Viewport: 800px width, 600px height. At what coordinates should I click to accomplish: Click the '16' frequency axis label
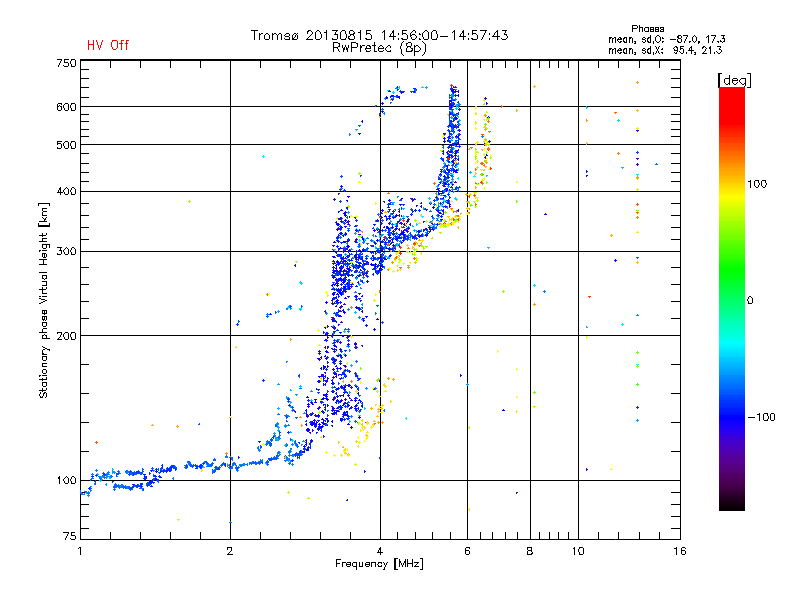680,551
